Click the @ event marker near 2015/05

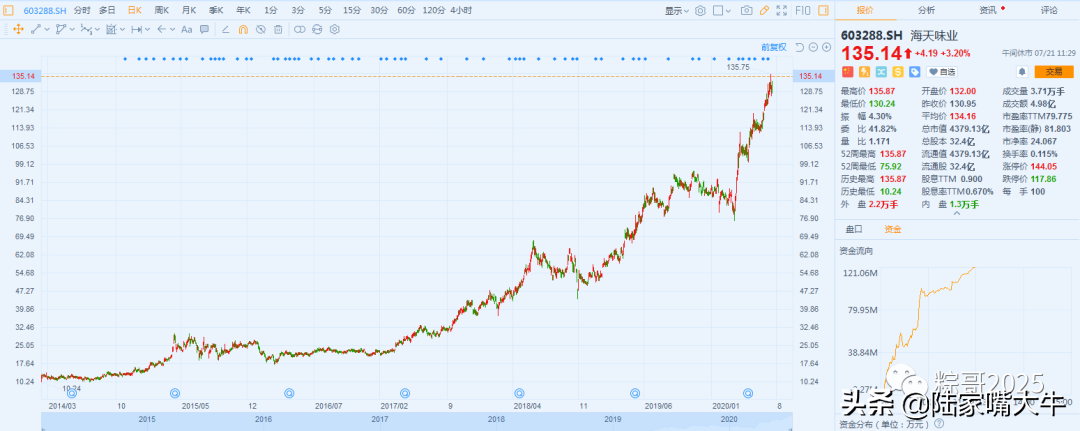point(174,393)
